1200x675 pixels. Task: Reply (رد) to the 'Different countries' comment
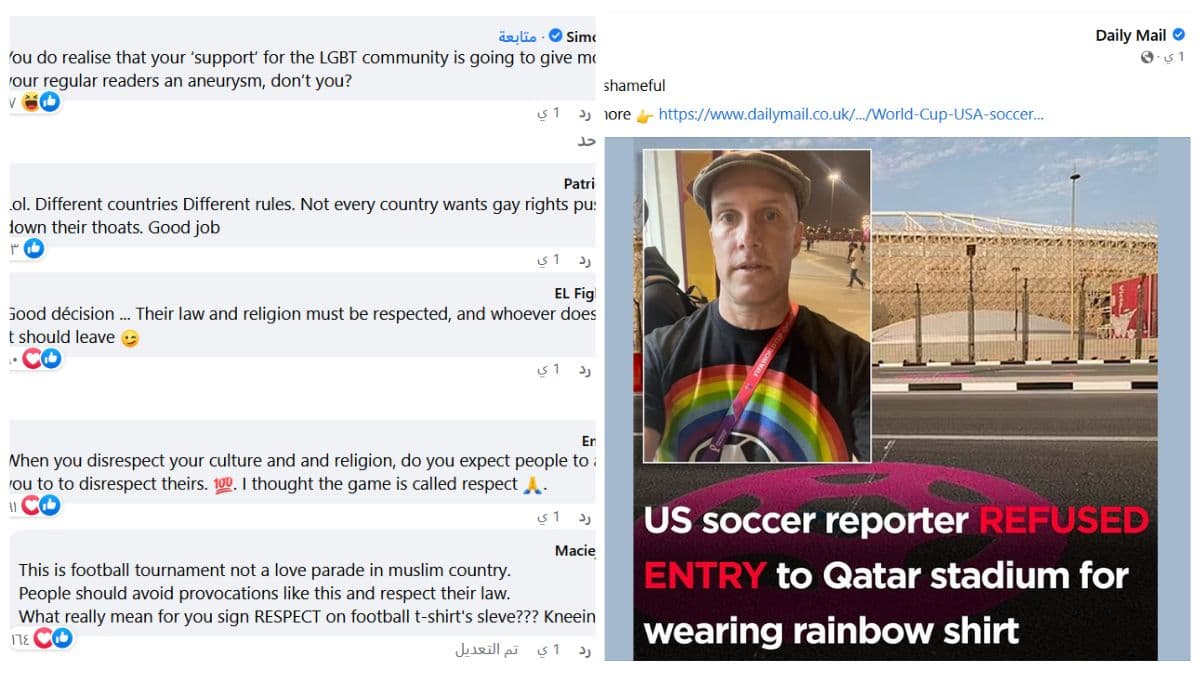point(584,259)
